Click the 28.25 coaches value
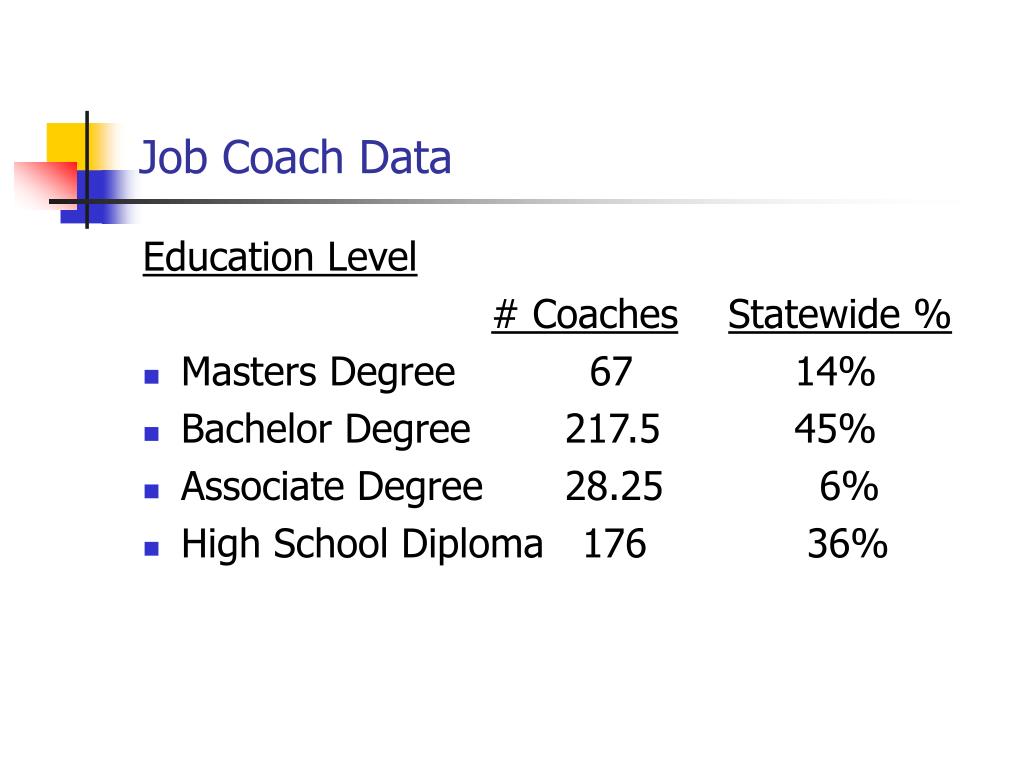 [614, 487]
